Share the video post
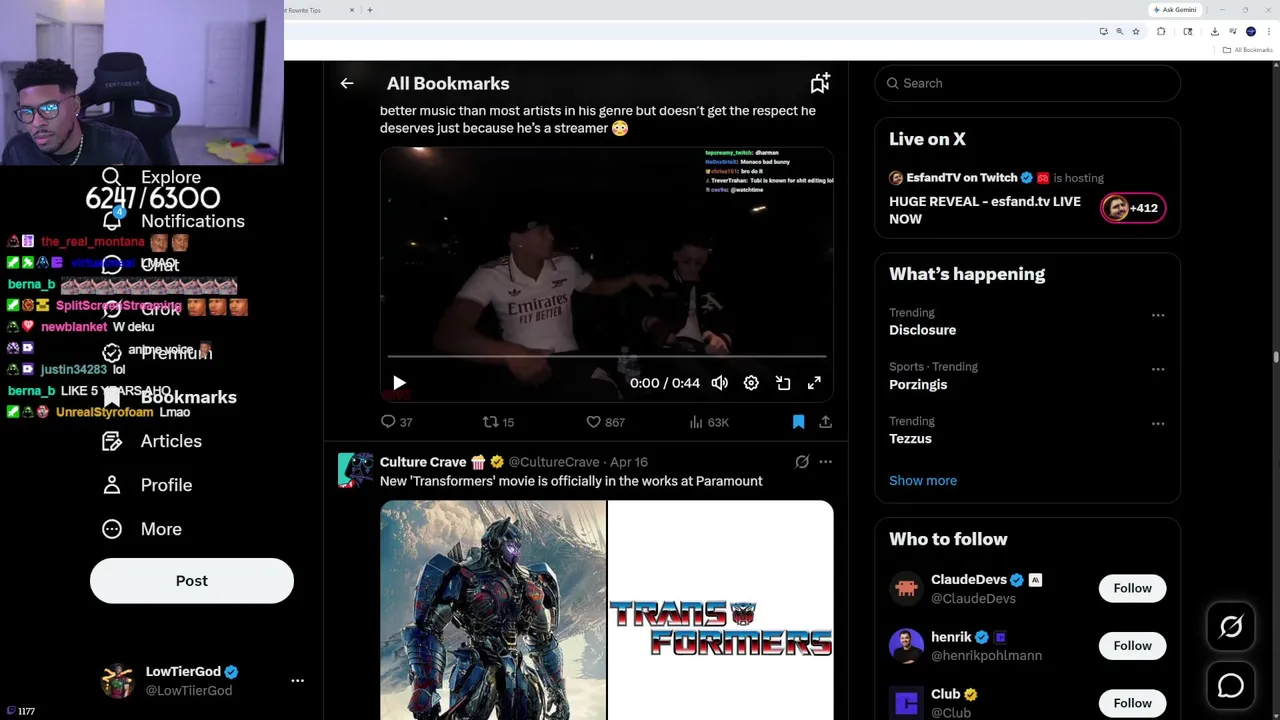This screenshot has height=720, width=1280. coord(825,422)
